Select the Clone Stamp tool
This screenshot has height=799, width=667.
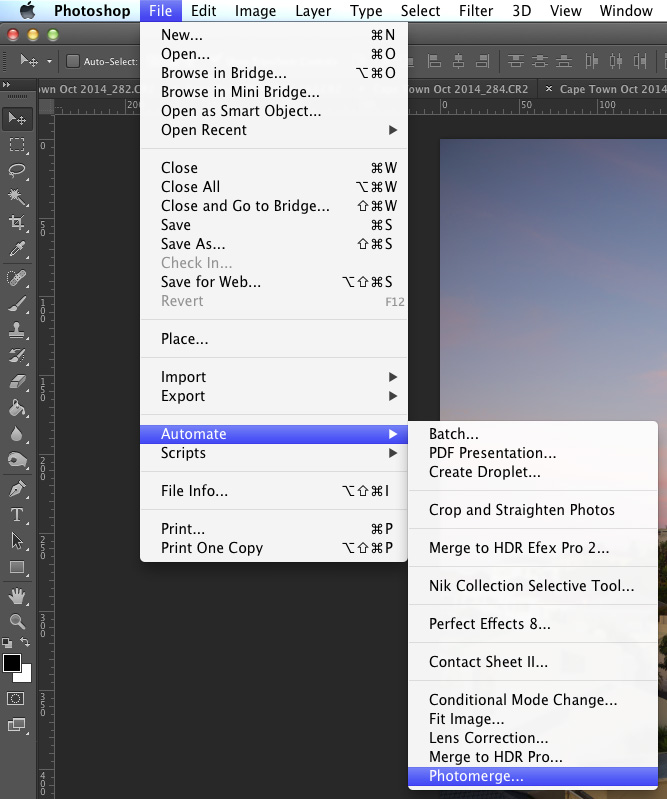click(x=17, y=330)
